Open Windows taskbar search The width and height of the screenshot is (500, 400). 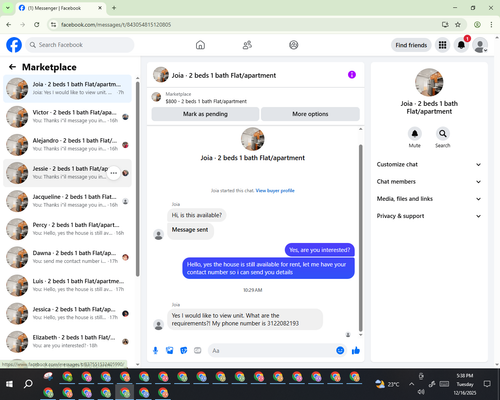tap(28, 384)
